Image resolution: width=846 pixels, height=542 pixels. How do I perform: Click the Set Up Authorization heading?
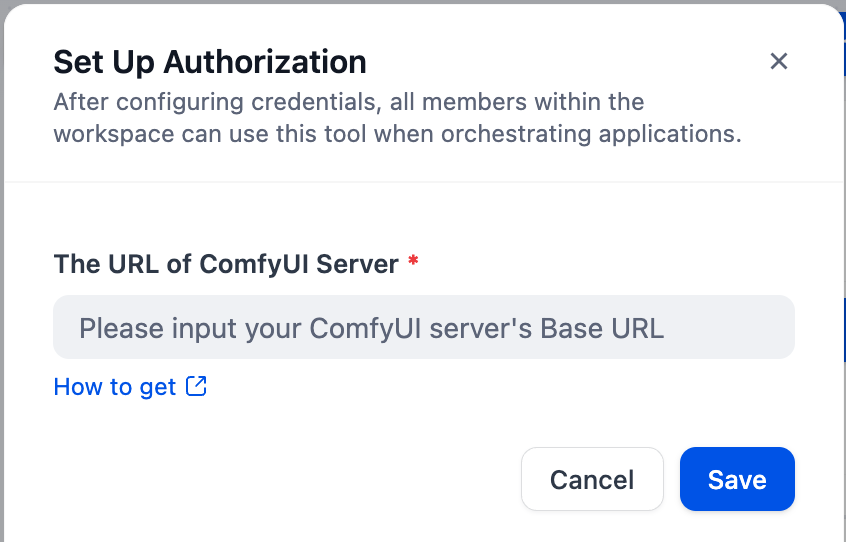(210, 62)
